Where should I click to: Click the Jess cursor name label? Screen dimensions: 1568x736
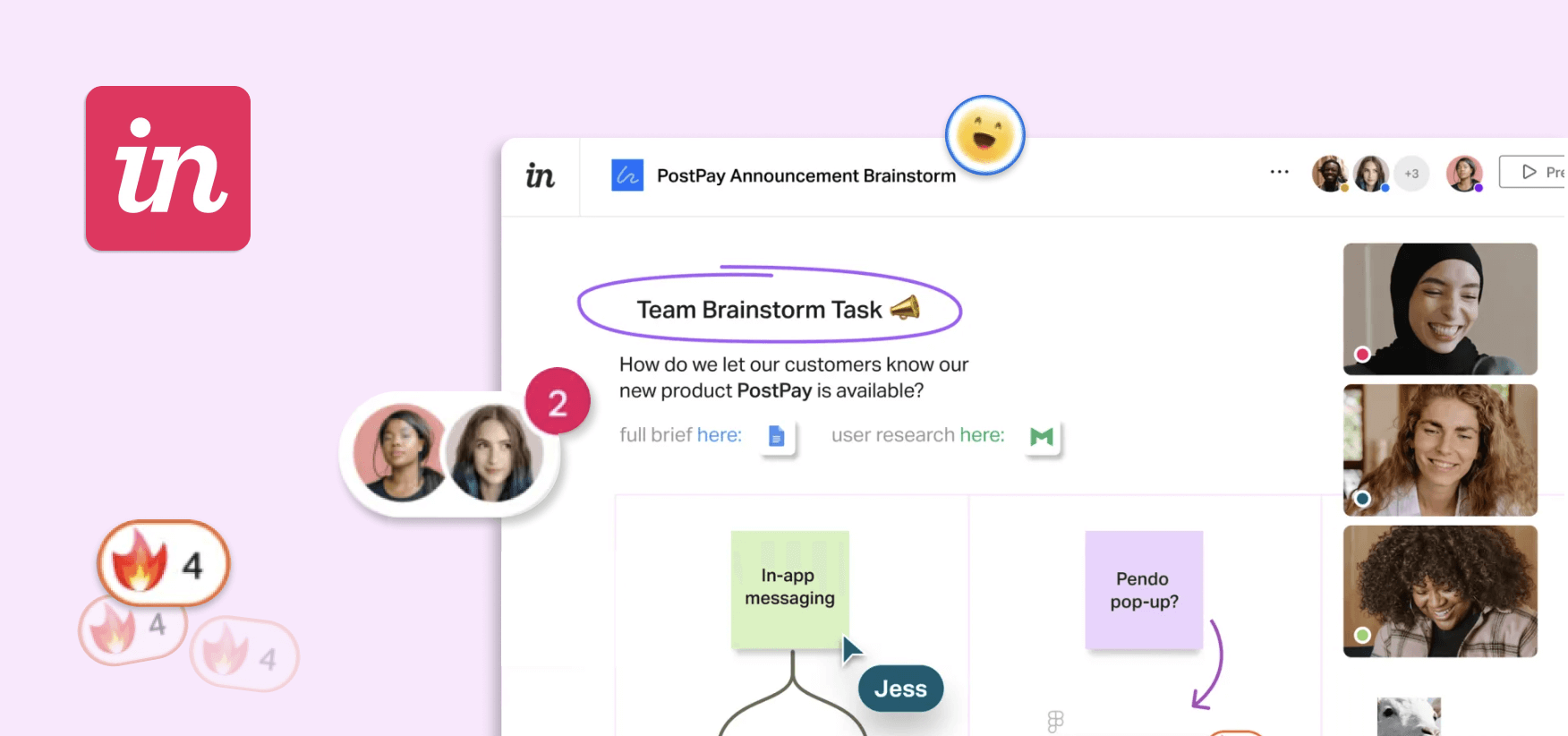901,689
